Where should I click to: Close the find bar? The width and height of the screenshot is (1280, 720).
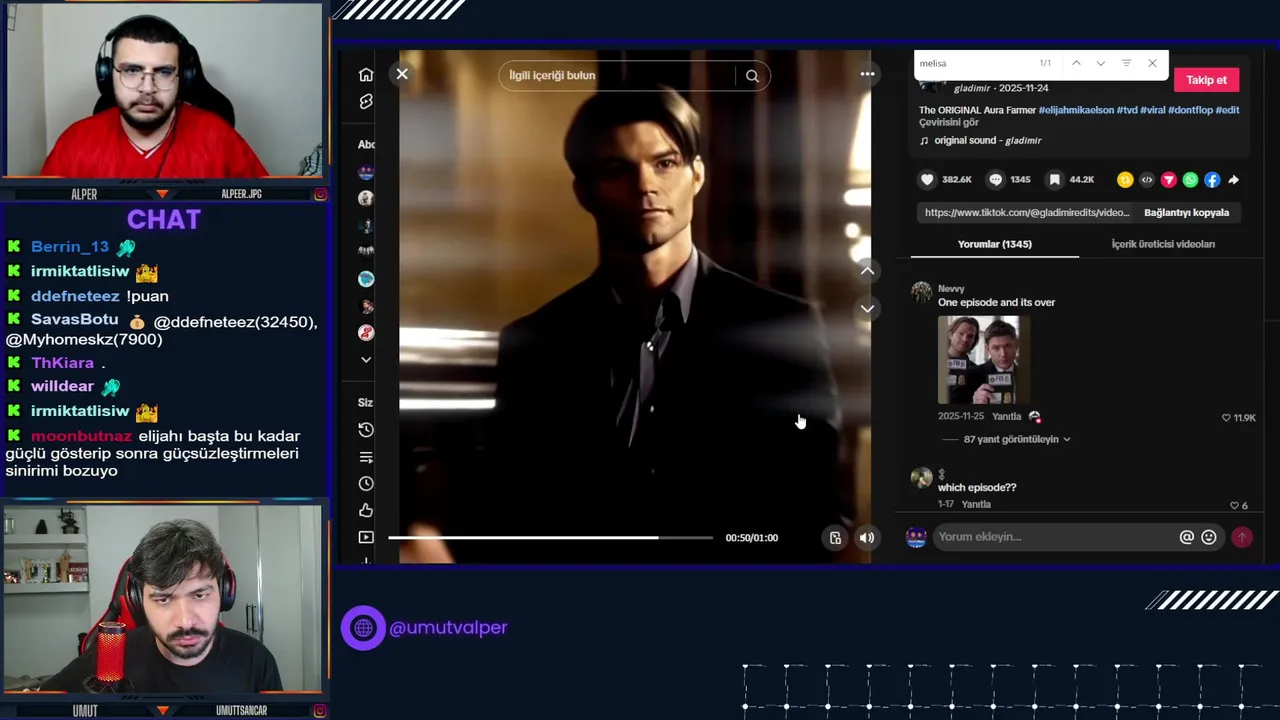(1152, 63)
